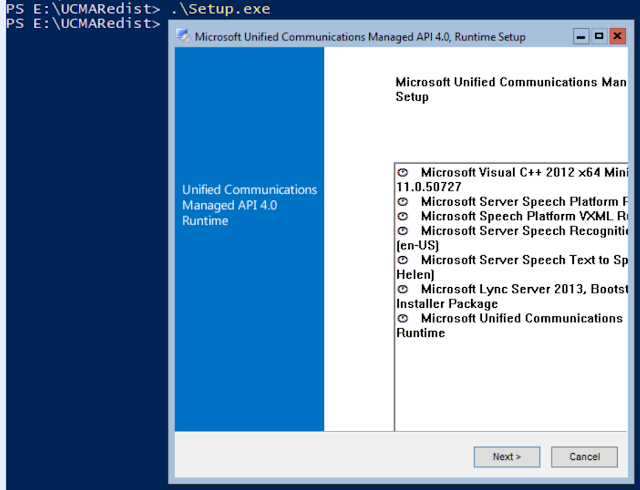Screen dimensions: 640x490
Task: Select the Server Speech Recognition item icon
Action: pyautogui.click(x=403, y=231)
